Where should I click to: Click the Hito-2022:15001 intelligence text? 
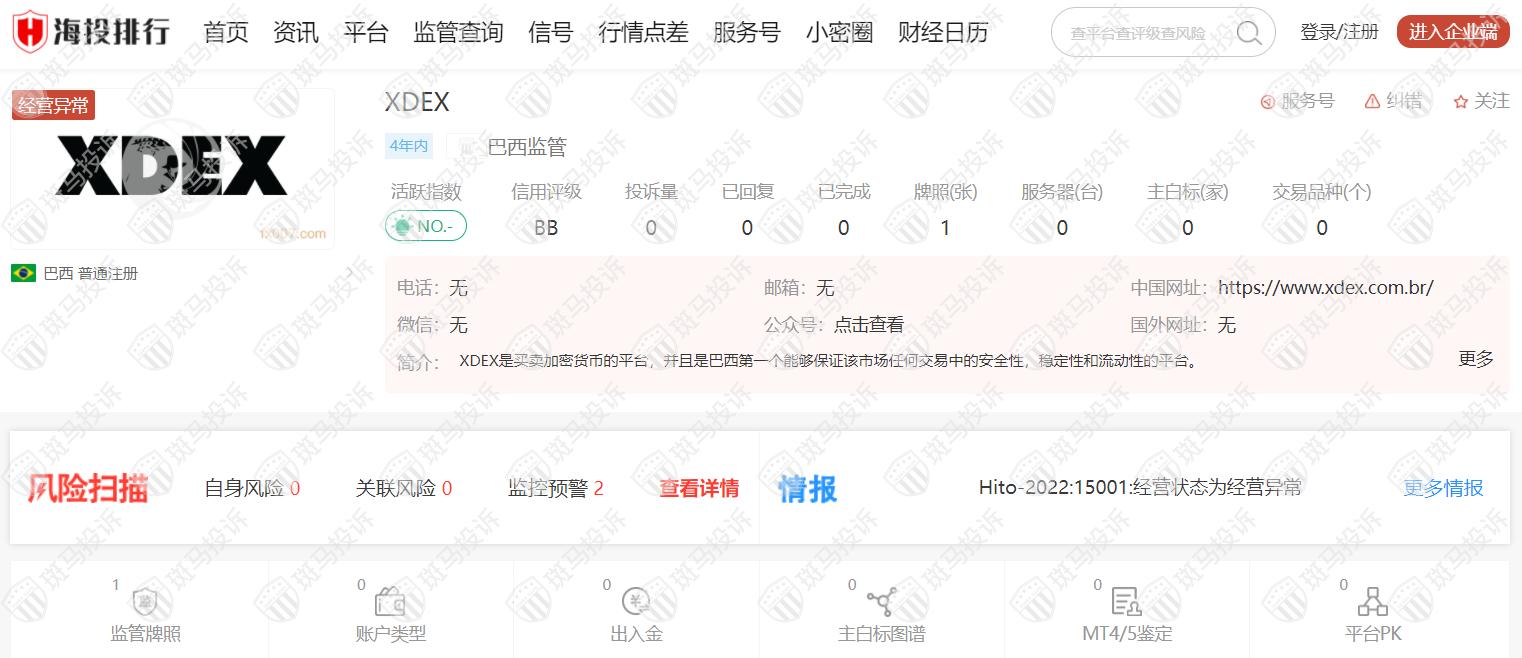[x=1140, y=488]
